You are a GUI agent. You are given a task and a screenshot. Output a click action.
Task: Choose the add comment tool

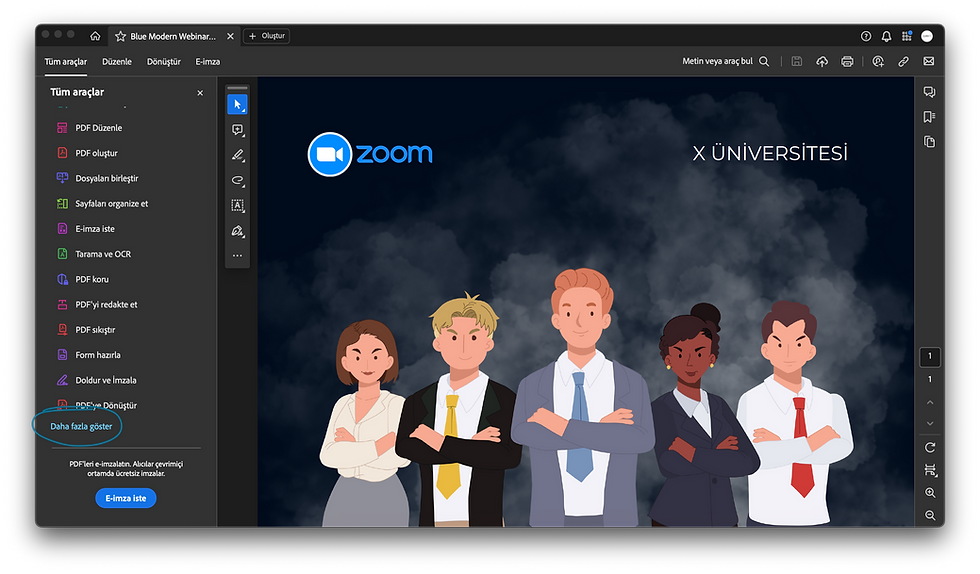pos(238,130)
